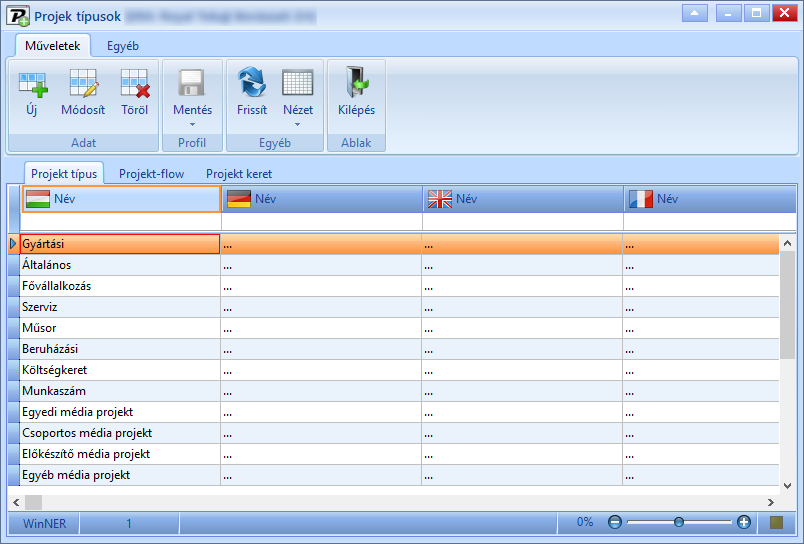The width and height of the screenshot is (804, 544).
Task: Open the Projekt-flow tab
Action: pyautogui.click(x=152, y=174)
